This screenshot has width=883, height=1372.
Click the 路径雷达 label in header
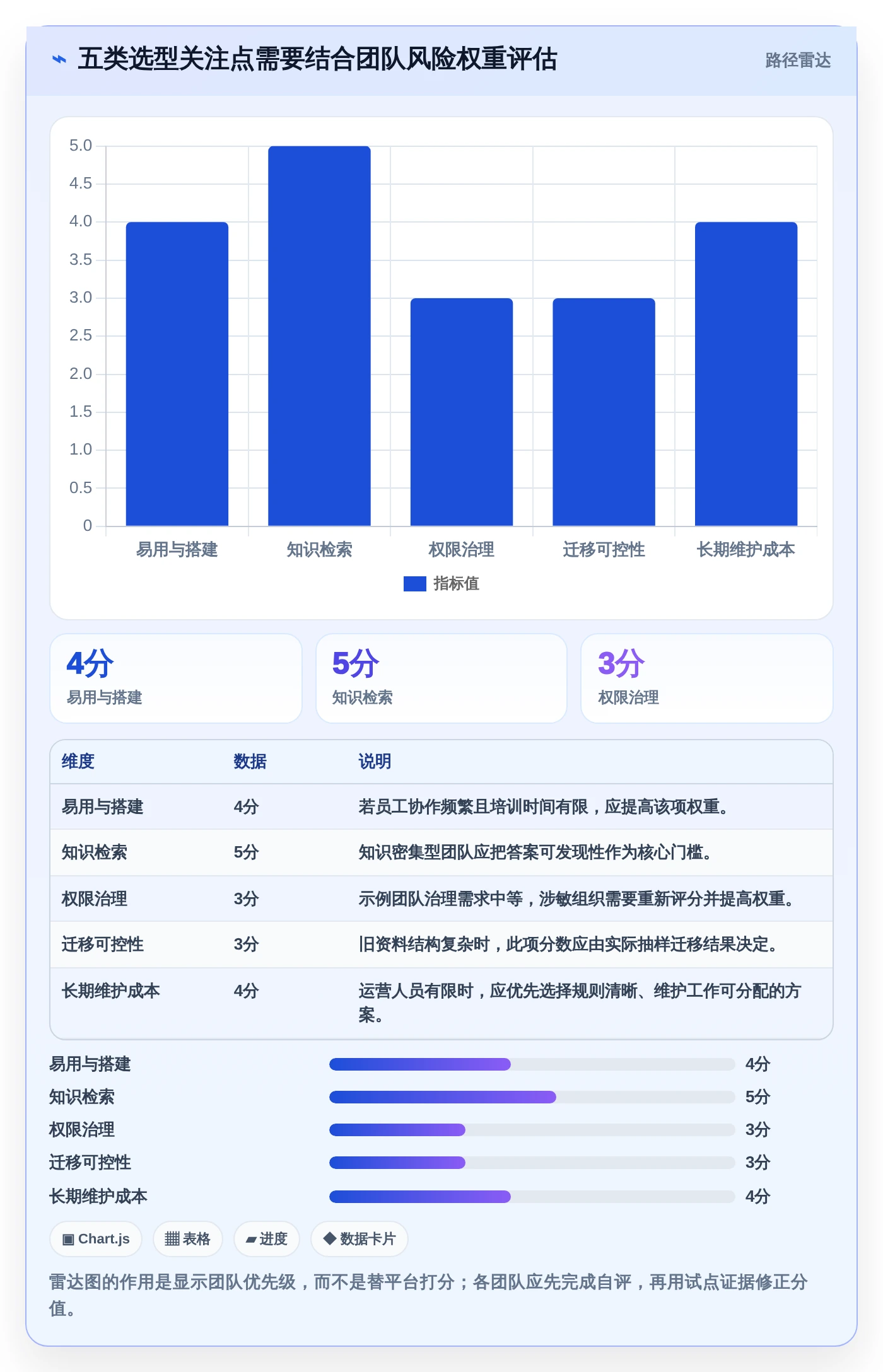point(798,60)
